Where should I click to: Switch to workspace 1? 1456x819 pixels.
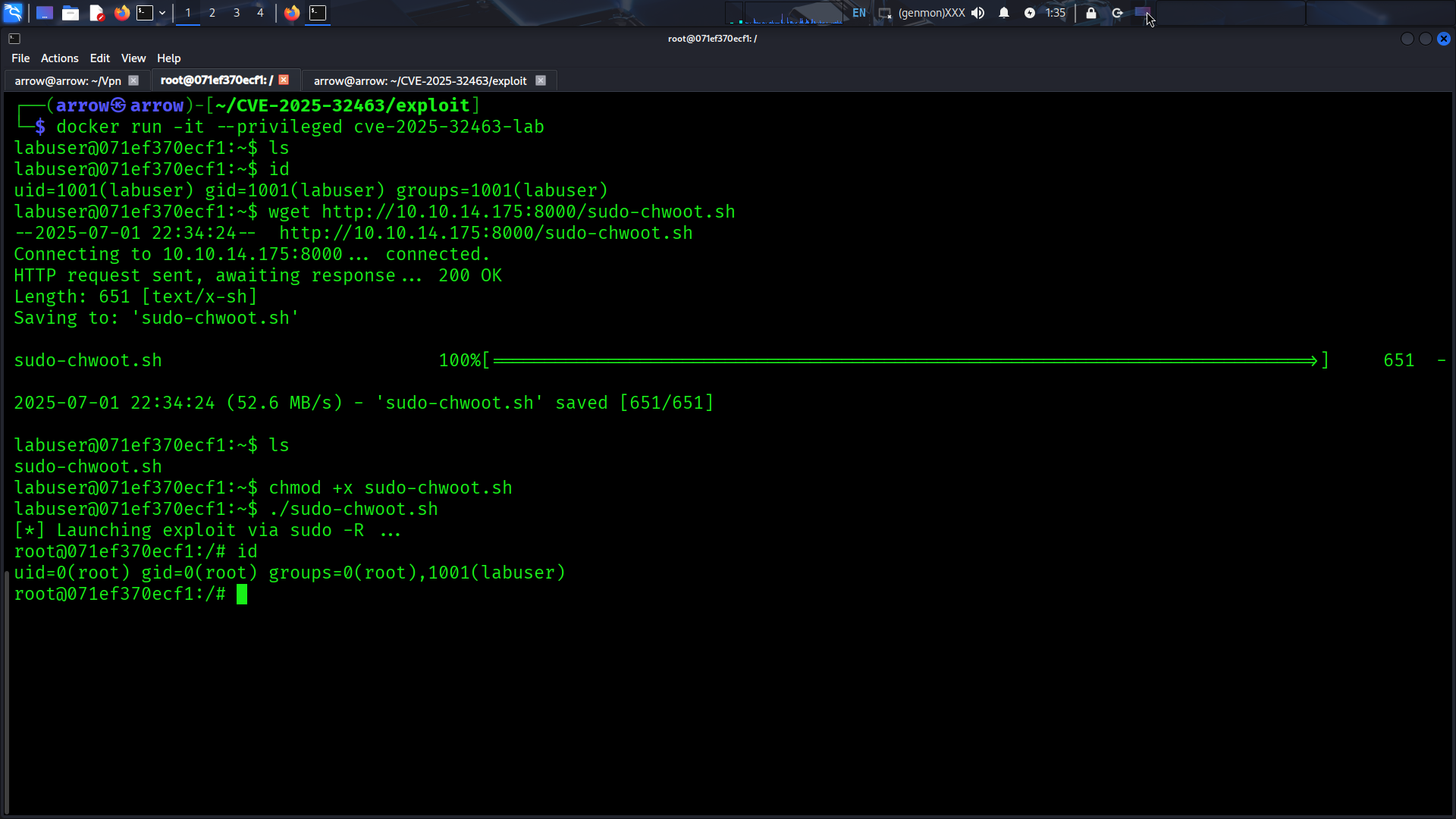(188, 13)
